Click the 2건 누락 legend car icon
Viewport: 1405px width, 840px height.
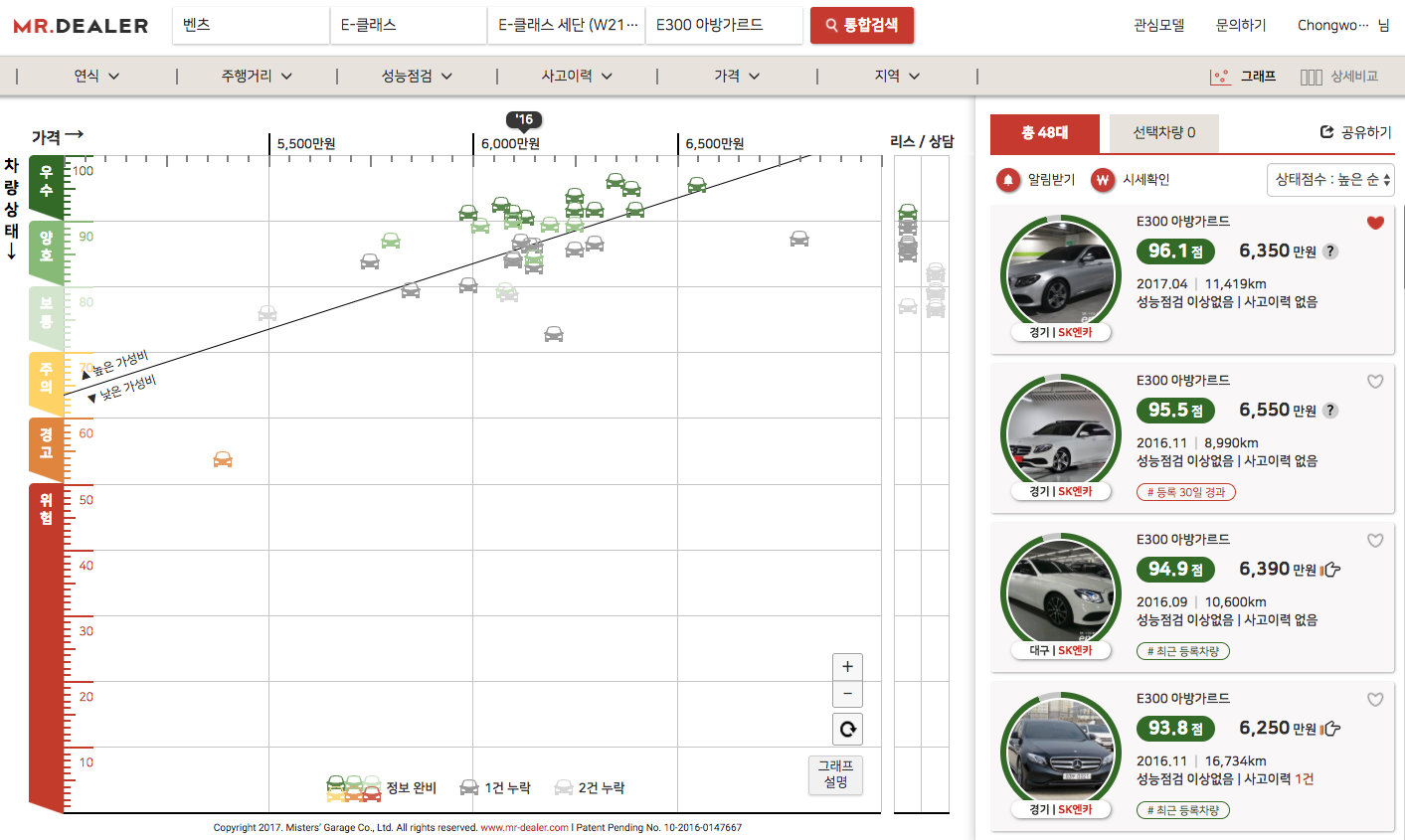pyautogui.click(x=564, y=788)
